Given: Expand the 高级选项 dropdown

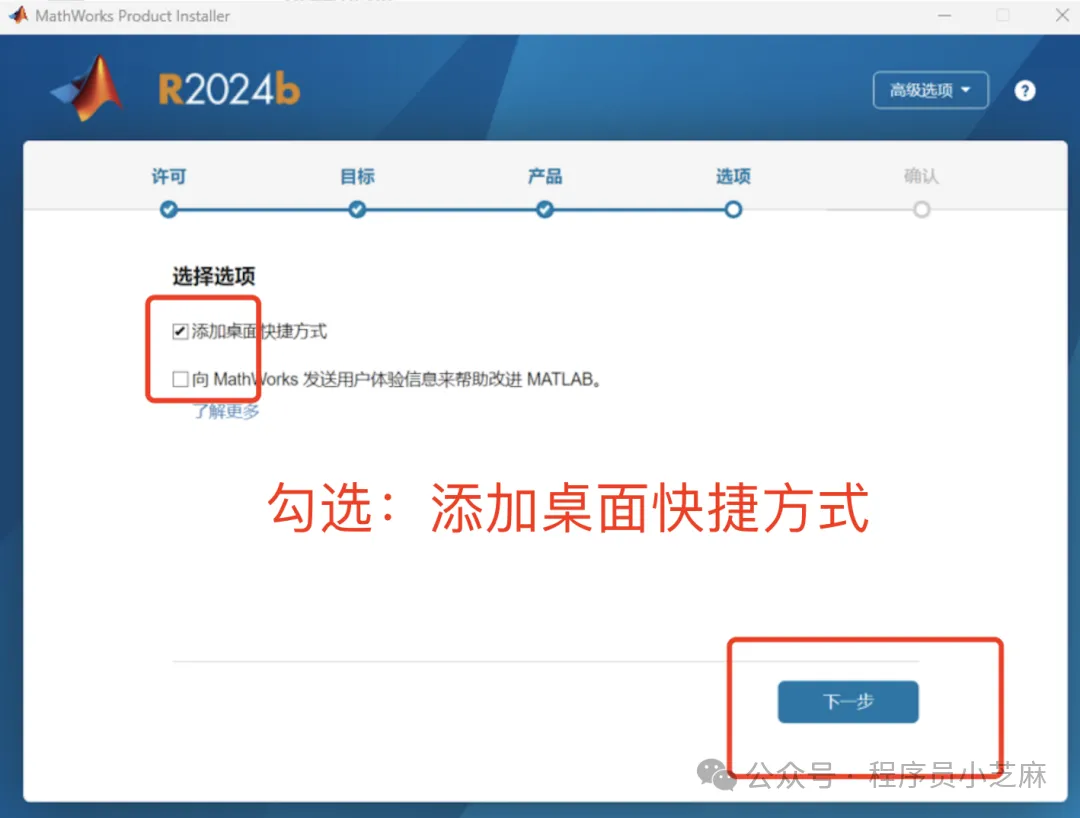Looking at the screenshot, I should tap(931, 90).
